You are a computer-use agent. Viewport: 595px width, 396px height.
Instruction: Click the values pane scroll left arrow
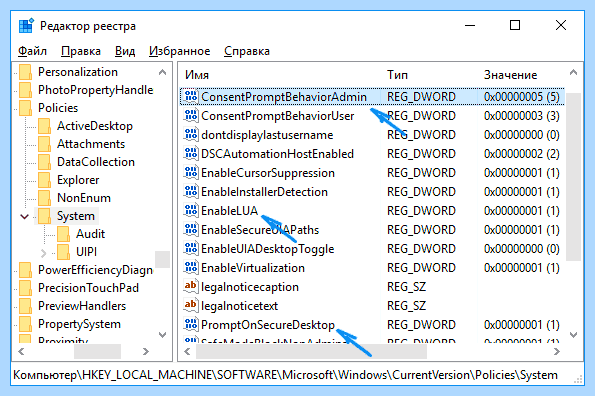pos(187,352)
